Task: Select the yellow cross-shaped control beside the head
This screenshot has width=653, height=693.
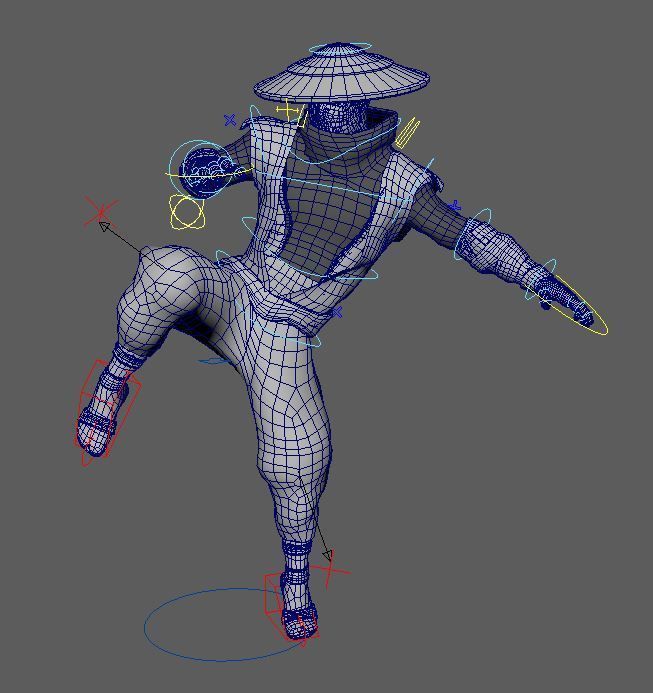Action: click(288, 110)
